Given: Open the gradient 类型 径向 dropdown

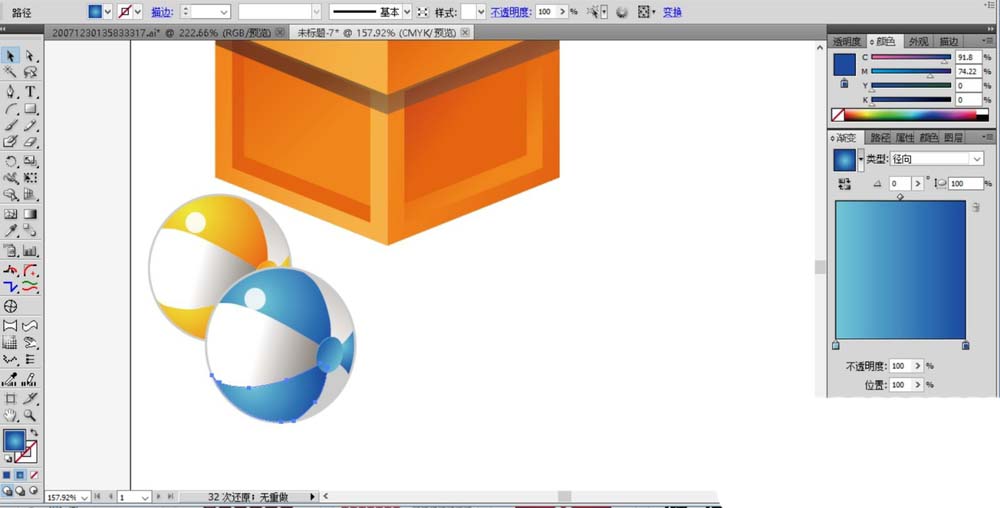Looking at the screenshot, I should (976, 159).
